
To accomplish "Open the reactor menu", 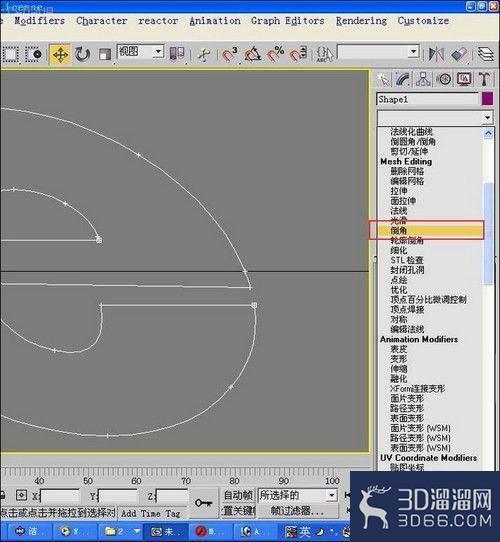I will [x=158, y=21].
